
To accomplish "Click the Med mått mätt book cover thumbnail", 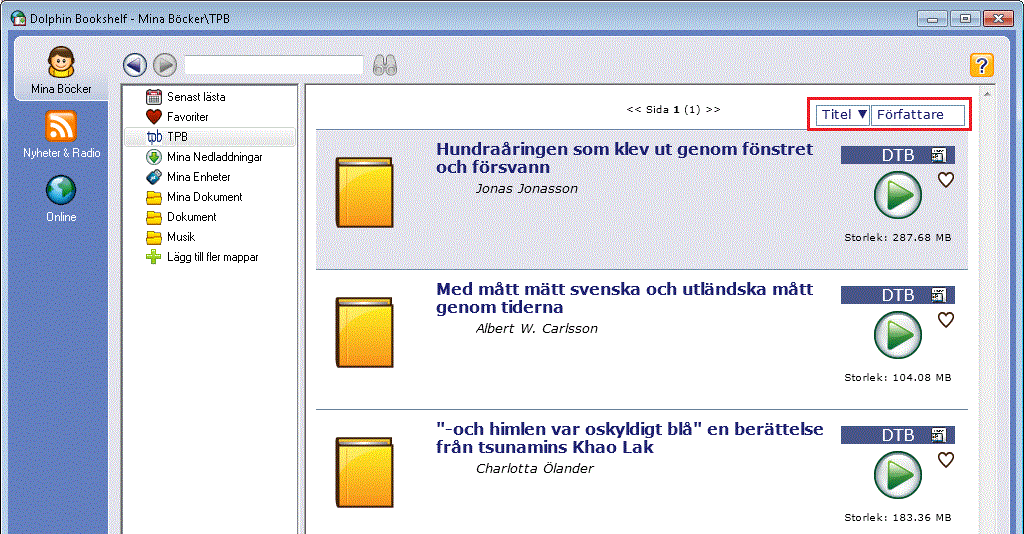I will [364, 332].
